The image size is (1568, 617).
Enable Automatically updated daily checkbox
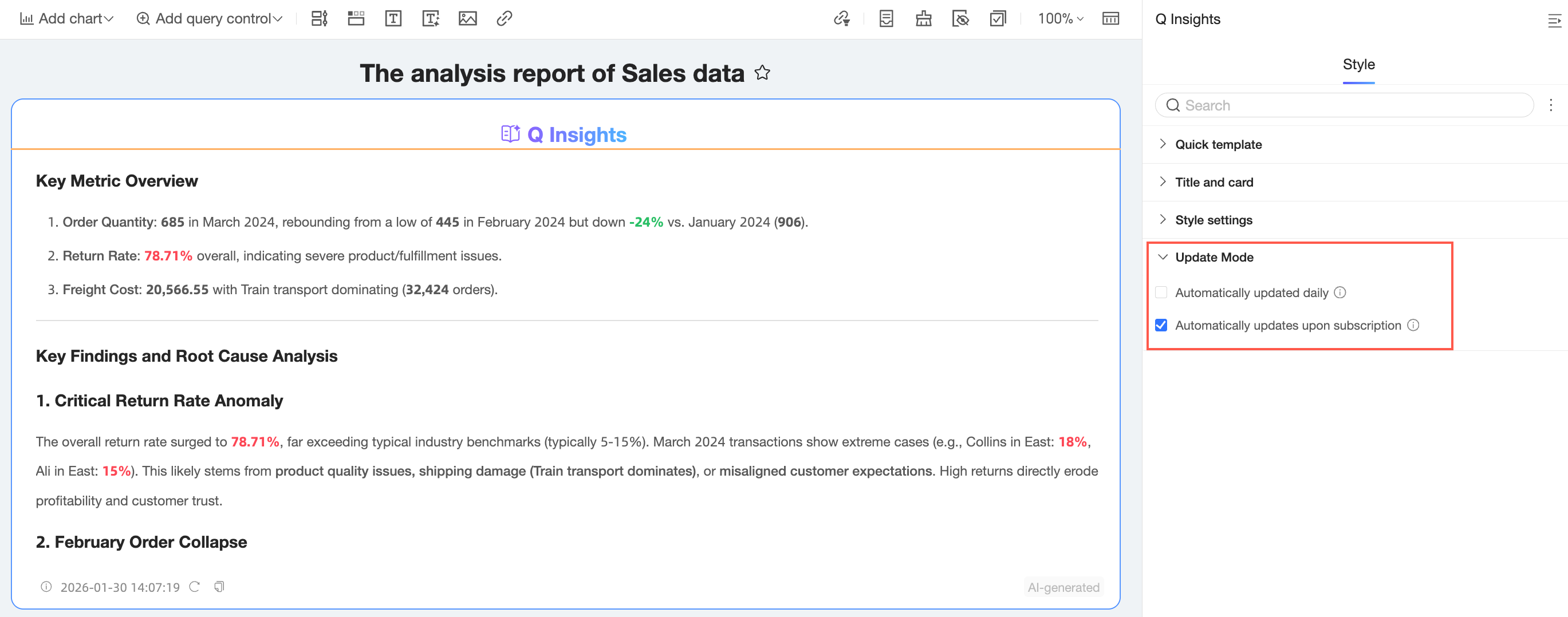point(1161,292)
